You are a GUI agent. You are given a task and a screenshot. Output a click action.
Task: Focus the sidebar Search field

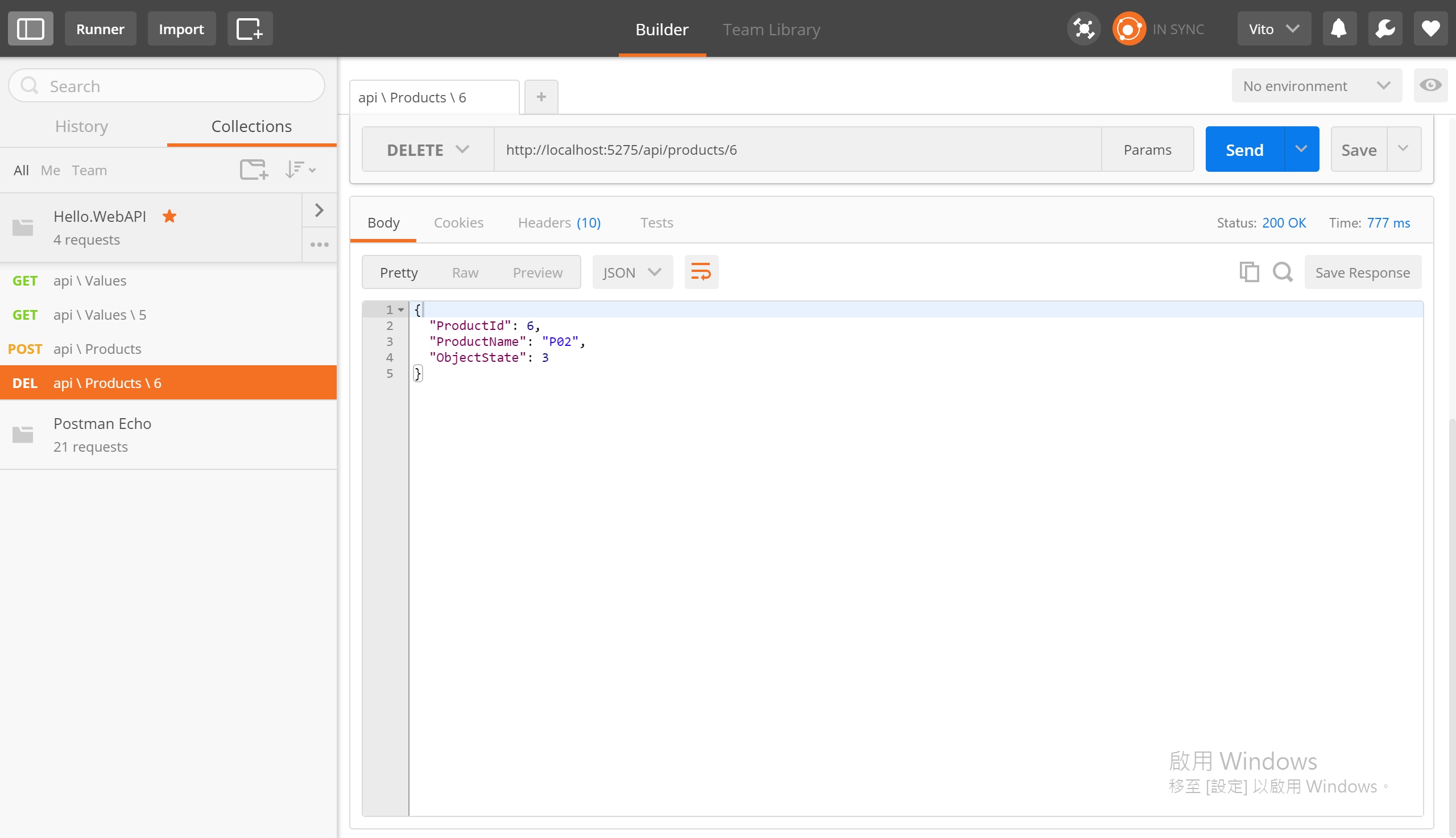pos(167,86)
